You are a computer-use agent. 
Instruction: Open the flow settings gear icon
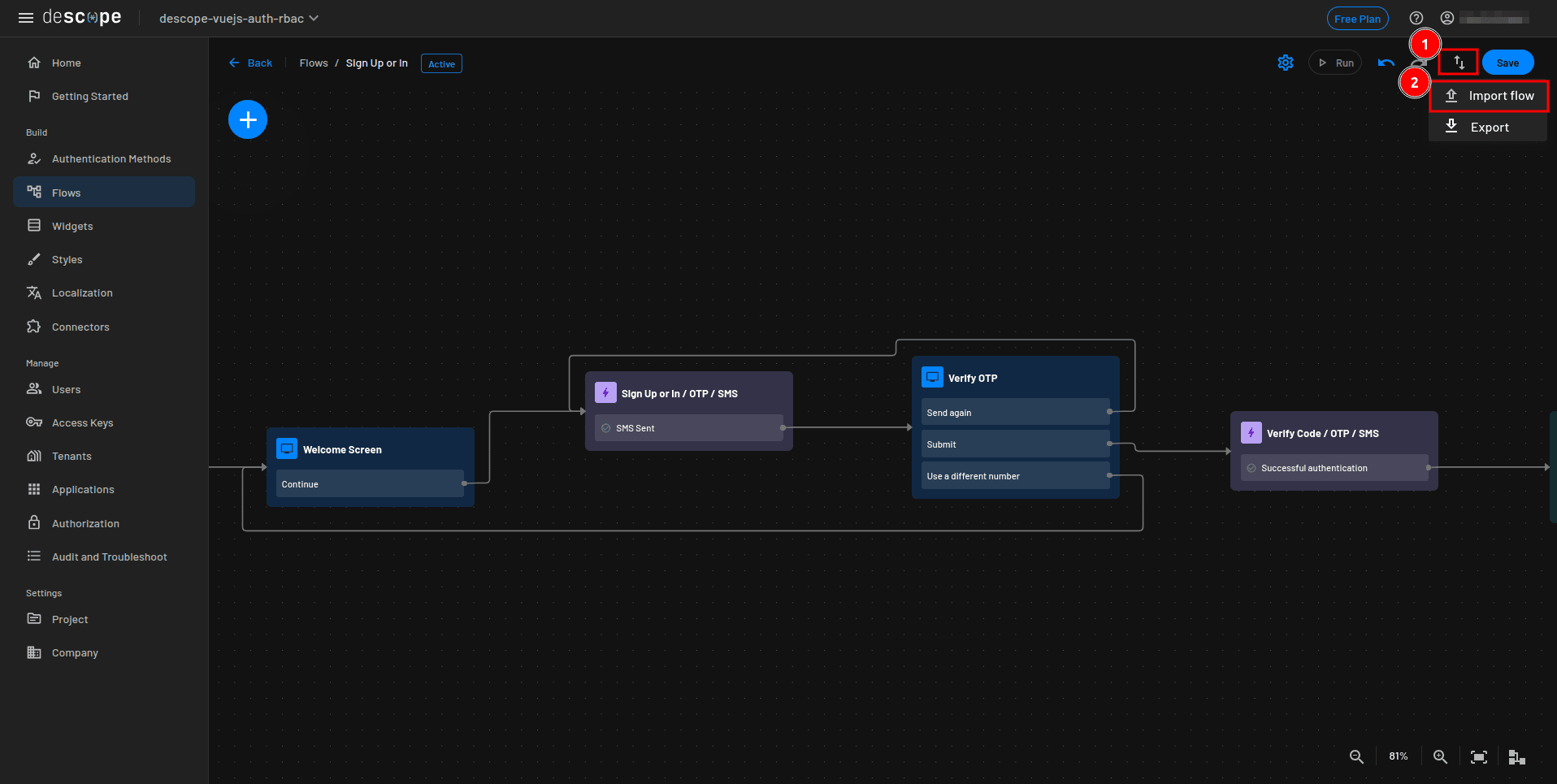click(1285, 63)
